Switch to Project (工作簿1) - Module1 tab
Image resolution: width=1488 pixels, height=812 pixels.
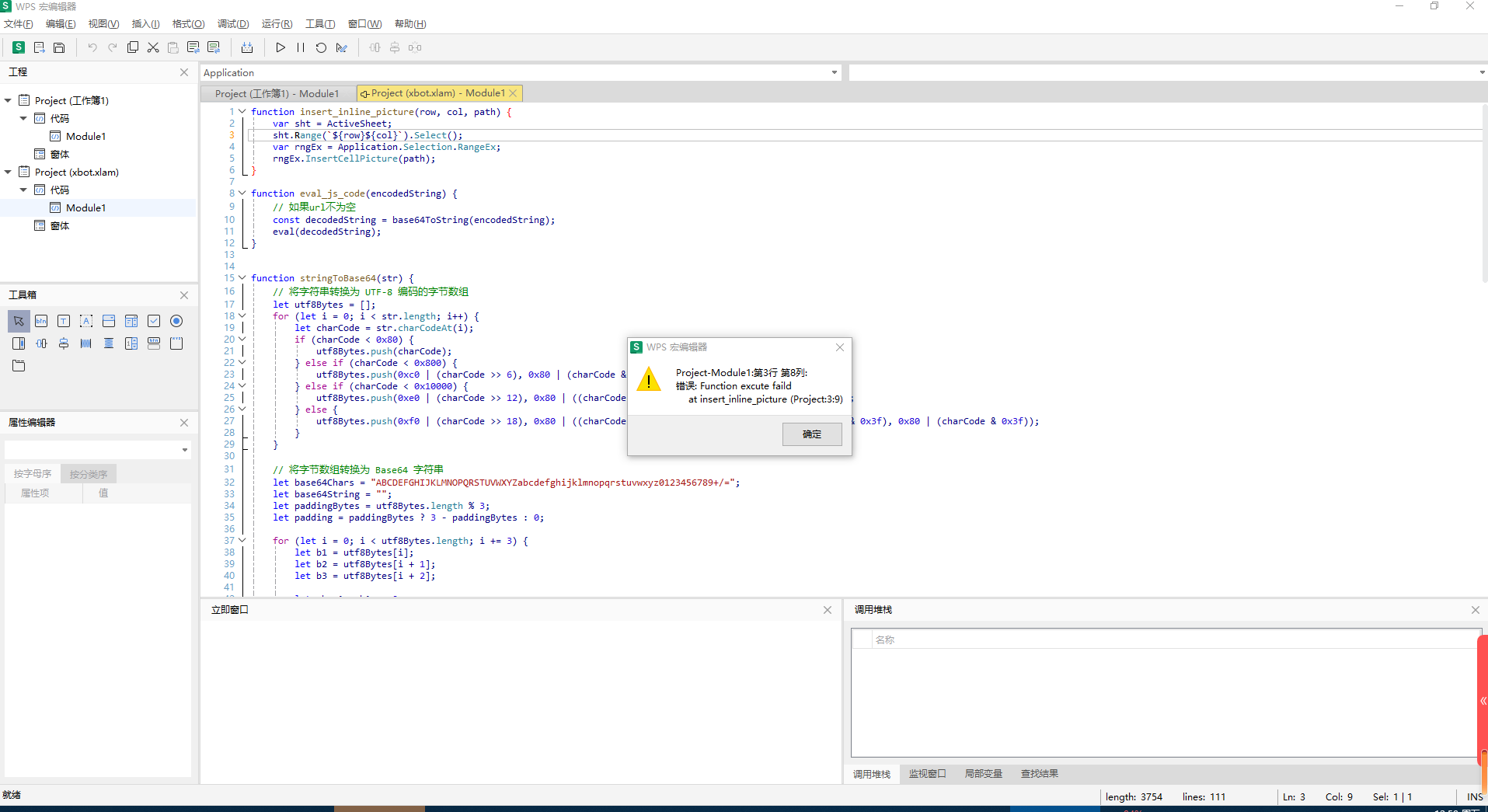click(x=277, y=93)
